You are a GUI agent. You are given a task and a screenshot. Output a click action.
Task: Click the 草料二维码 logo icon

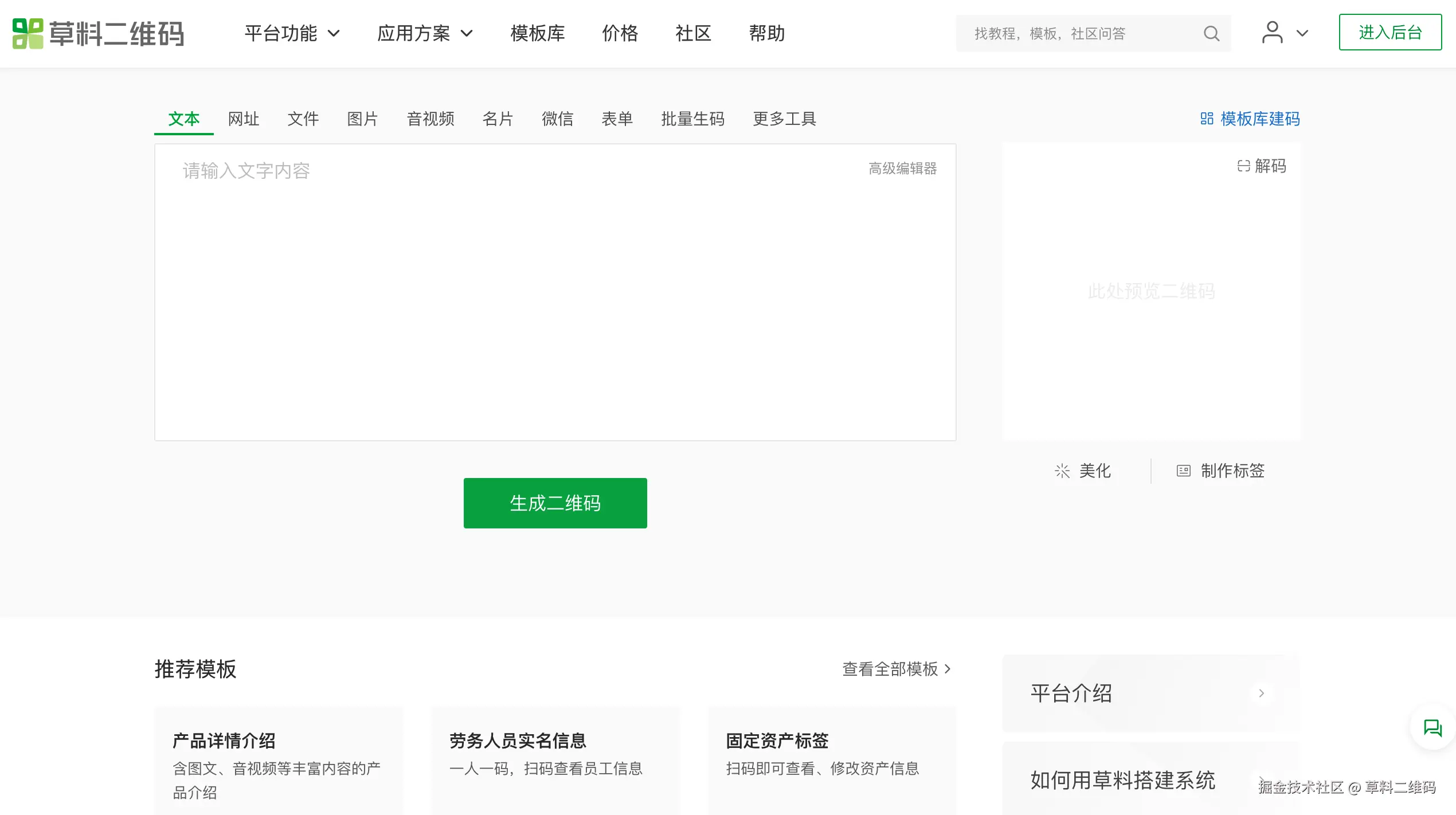click(x=28, y=33)
